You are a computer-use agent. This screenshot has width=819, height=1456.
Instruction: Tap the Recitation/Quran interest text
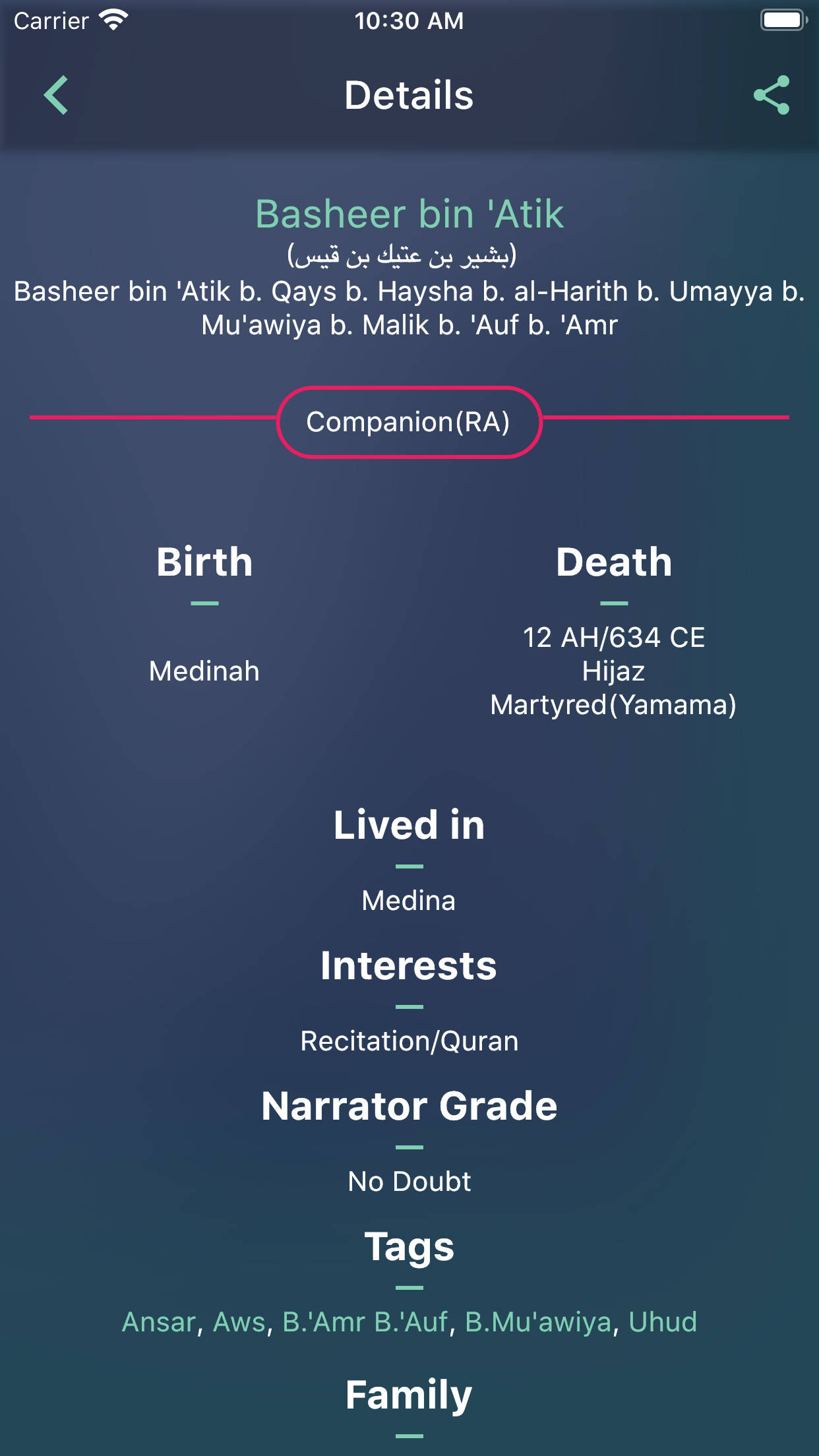point(409,1041)
